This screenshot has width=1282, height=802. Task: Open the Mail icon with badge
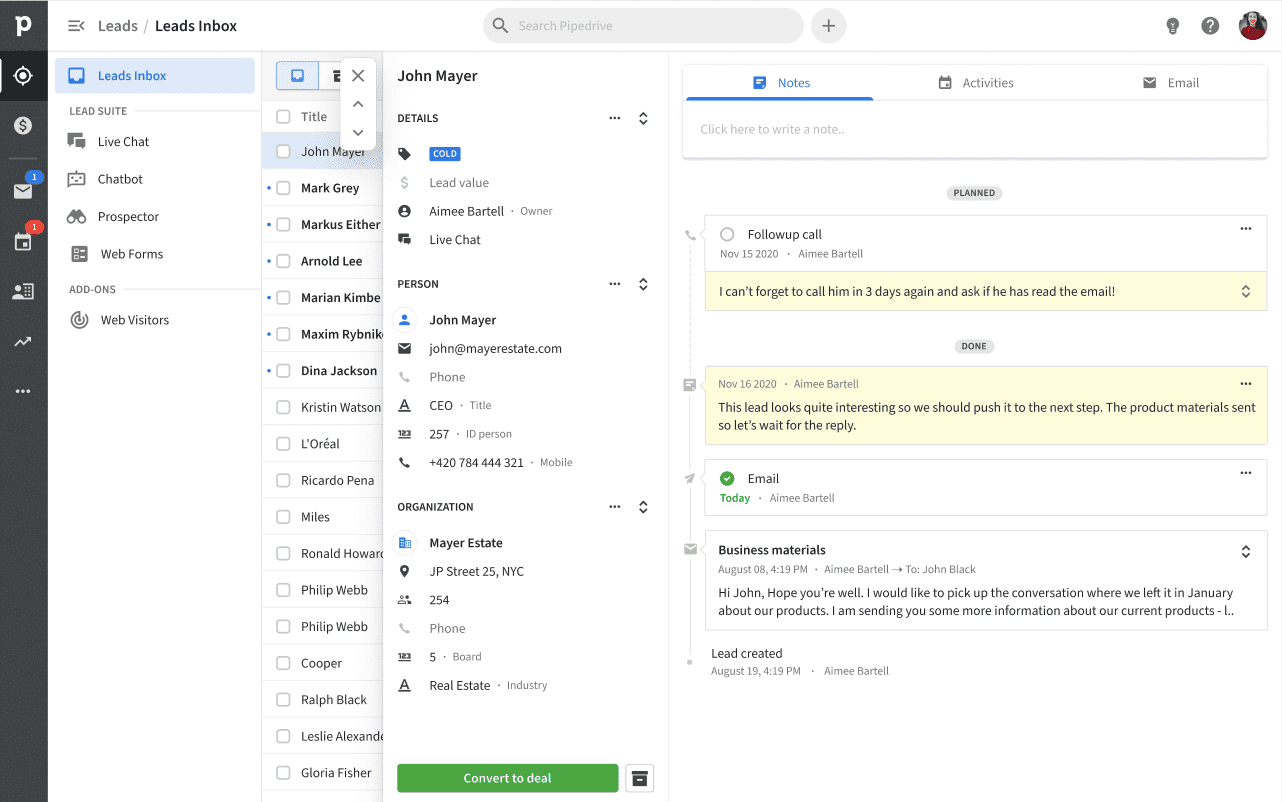point(23,191)
